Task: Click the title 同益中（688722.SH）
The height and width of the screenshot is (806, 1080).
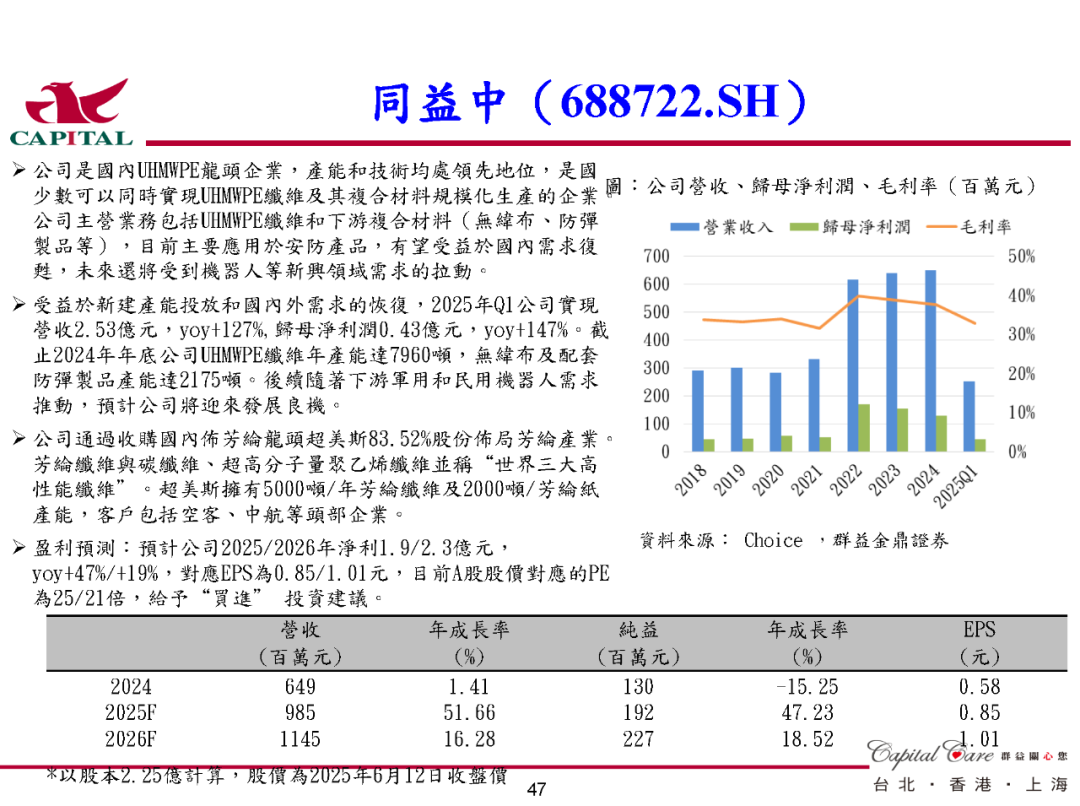Action: coord(590,102)
